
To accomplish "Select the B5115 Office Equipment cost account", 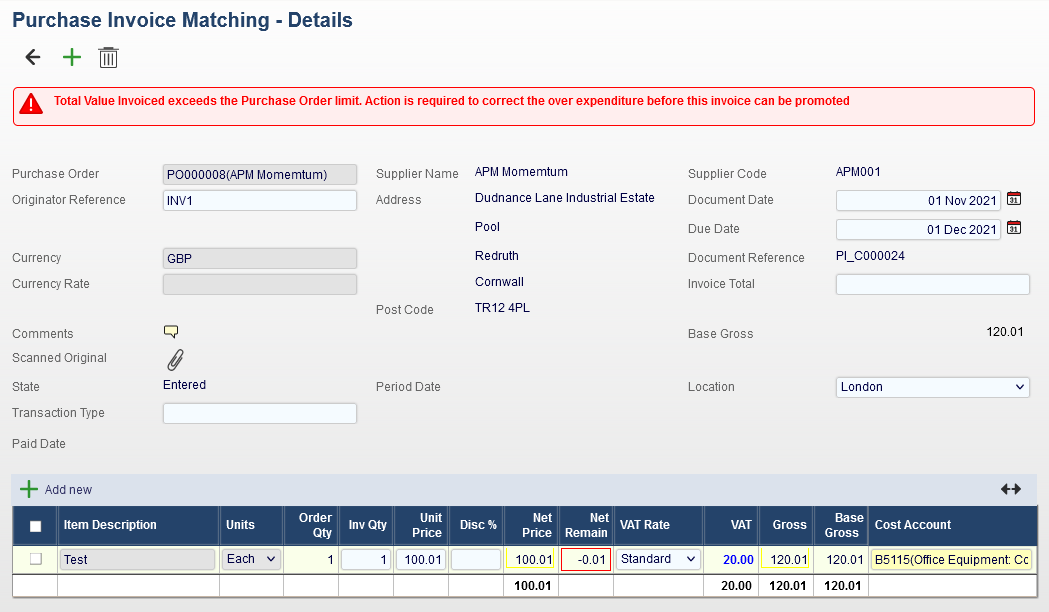I will pos(951,559).
